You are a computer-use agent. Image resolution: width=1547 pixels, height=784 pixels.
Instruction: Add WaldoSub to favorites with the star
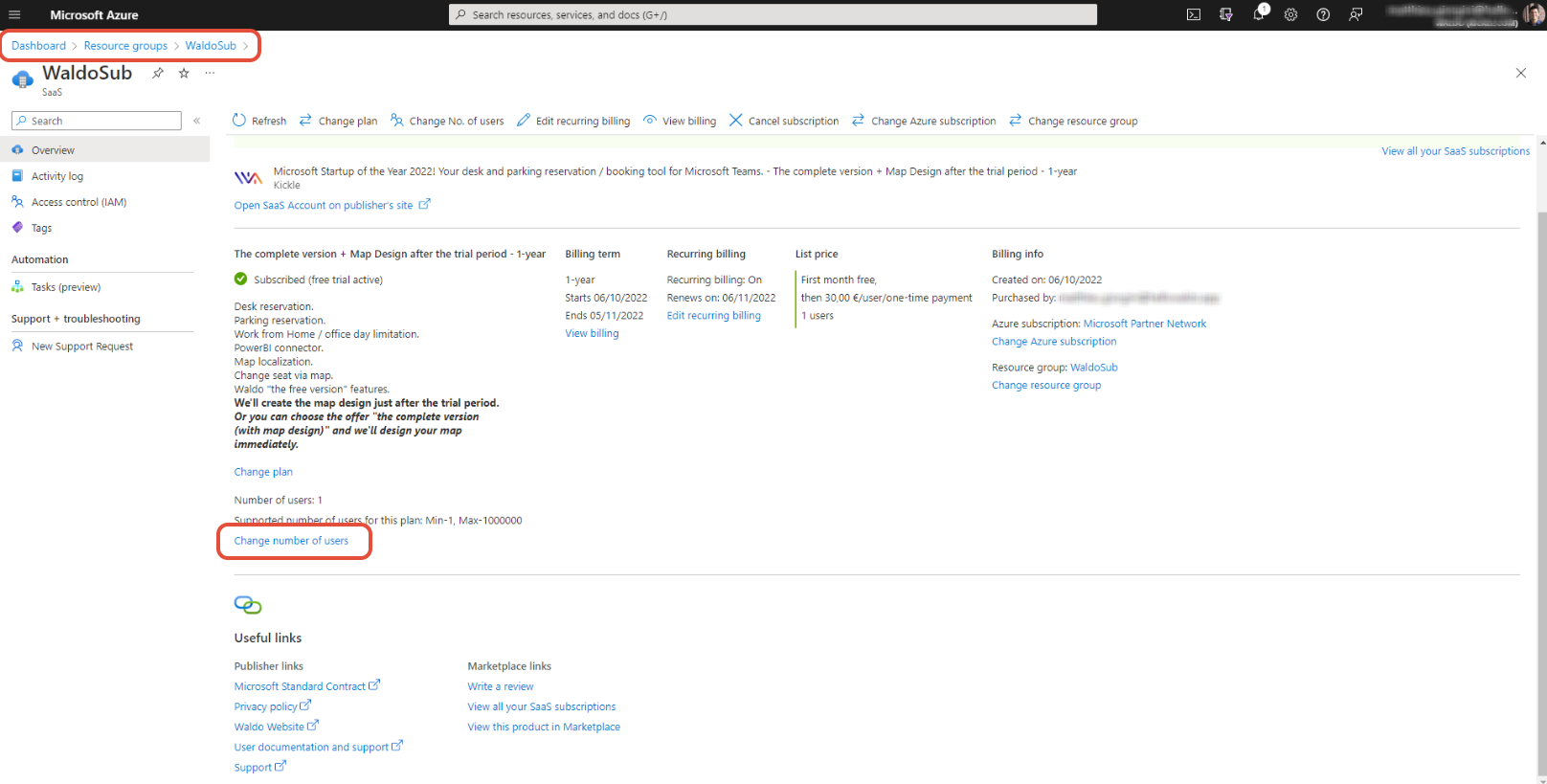(184, 73)
